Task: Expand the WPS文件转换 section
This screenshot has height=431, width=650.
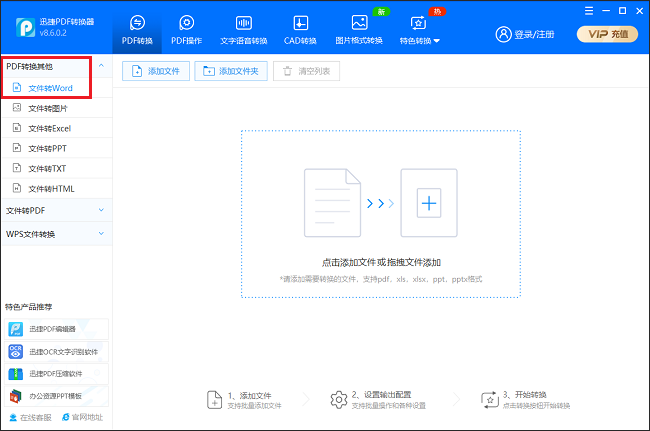Action: point(55,234)
